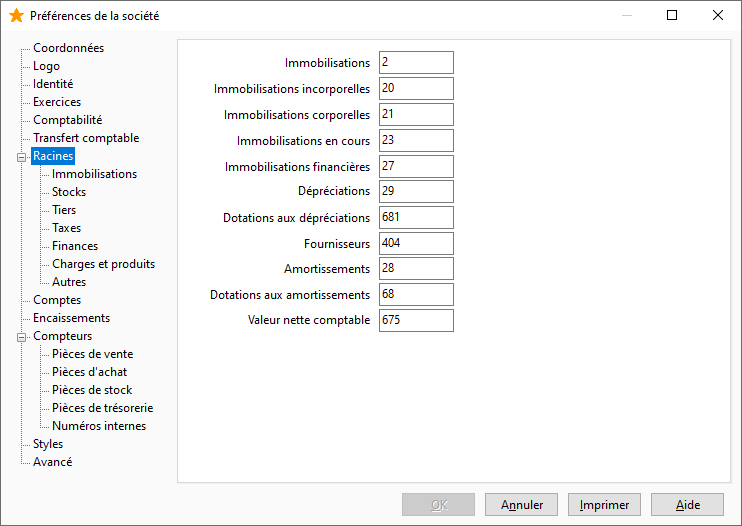This screenshot has height=526, width=742.
Task: Edit the Immobilisations incorporelles field
Action: point(416,88)
